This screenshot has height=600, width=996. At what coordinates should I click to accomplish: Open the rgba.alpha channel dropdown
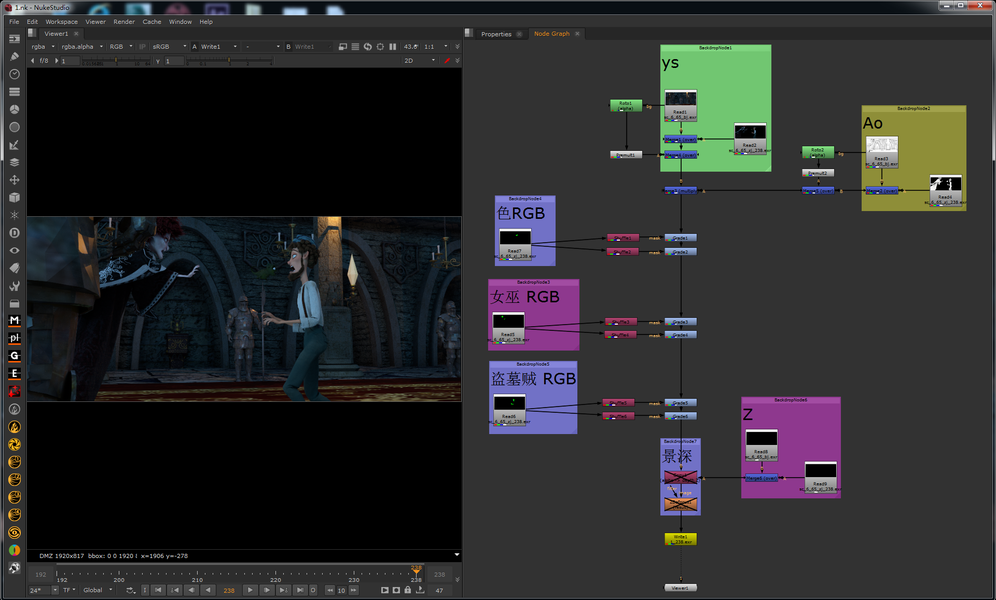pos(81,46)
